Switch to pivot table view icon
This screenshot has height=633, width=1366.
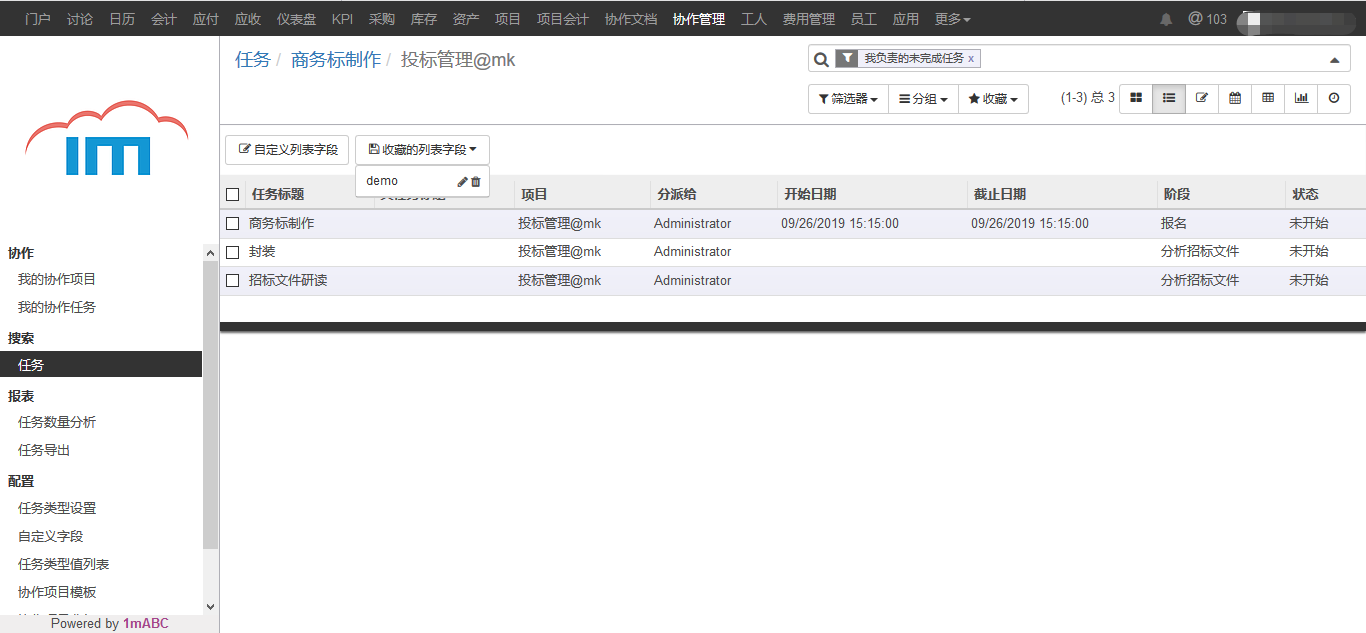[x=1268, y=98]
